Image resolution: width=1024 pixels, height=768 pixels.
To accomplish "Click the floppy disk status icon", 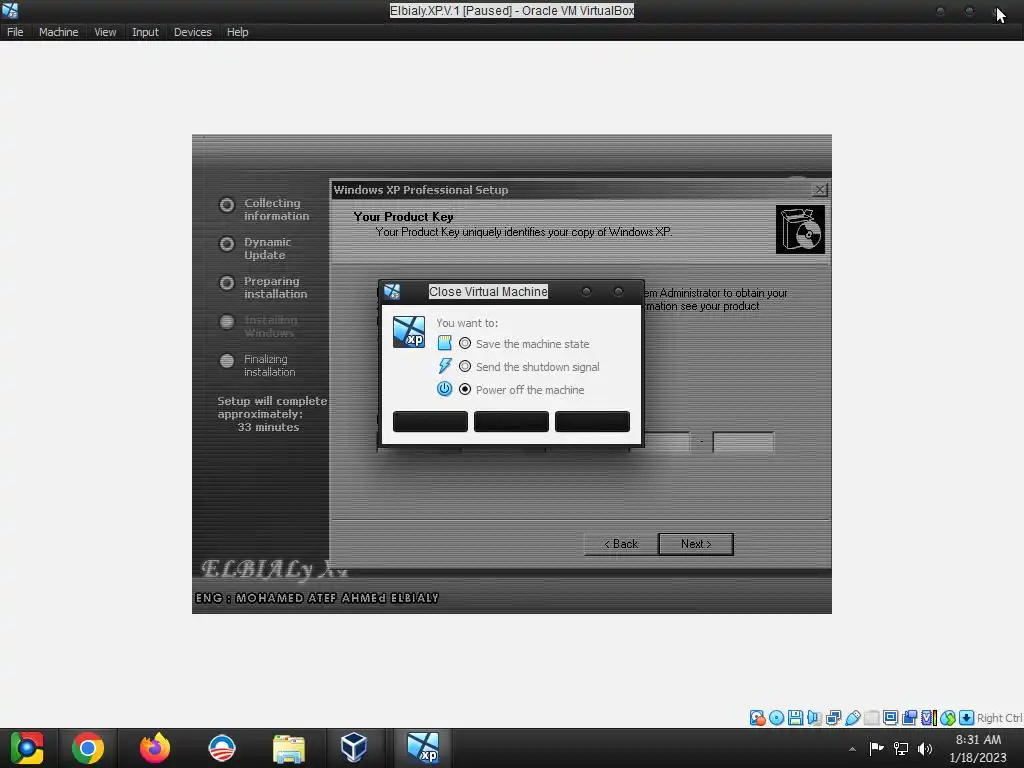I will (795, 718).
